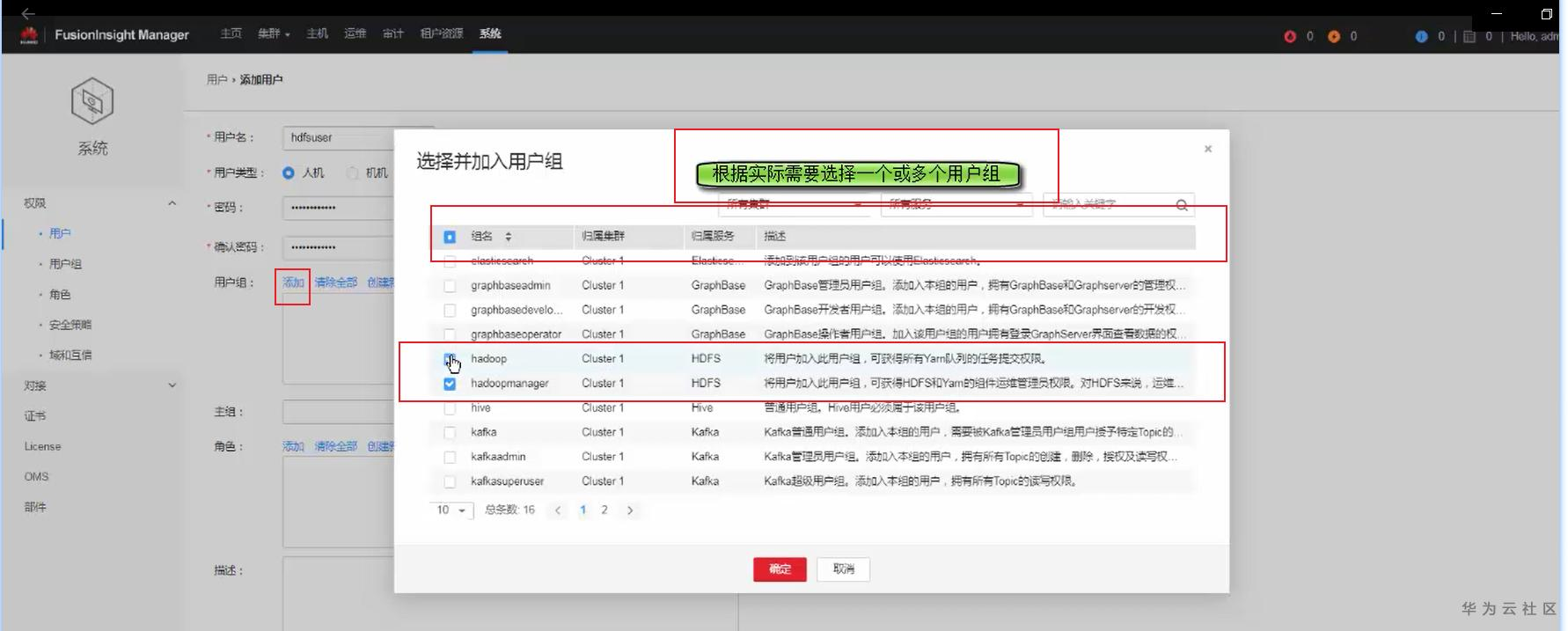Image resolution: width=1568 pixels, height=631 pixels.
Task: Open the 运维 top menu
Action: [355, 33]
